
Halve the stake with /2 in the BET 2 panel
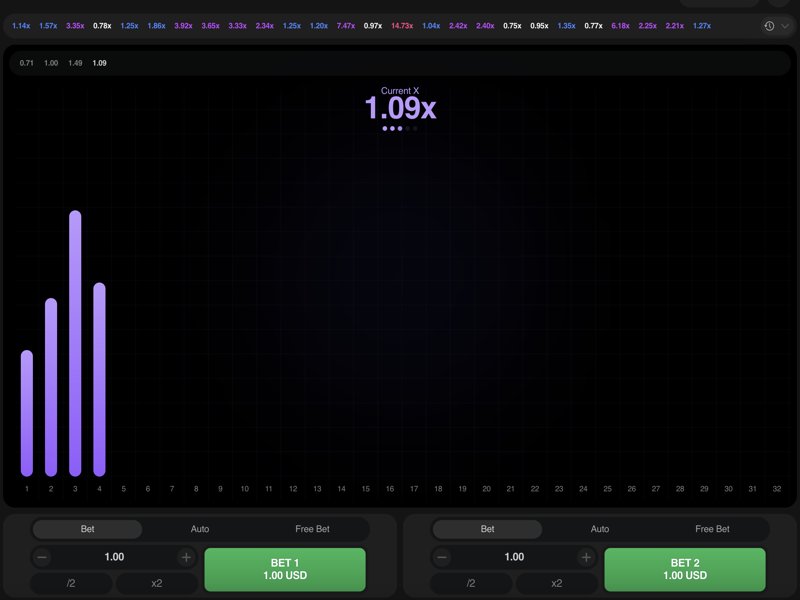471,583
